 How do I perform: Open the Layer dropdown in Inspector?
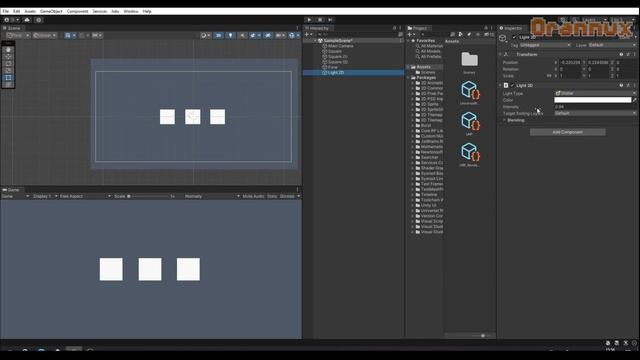tap(611, 45)
